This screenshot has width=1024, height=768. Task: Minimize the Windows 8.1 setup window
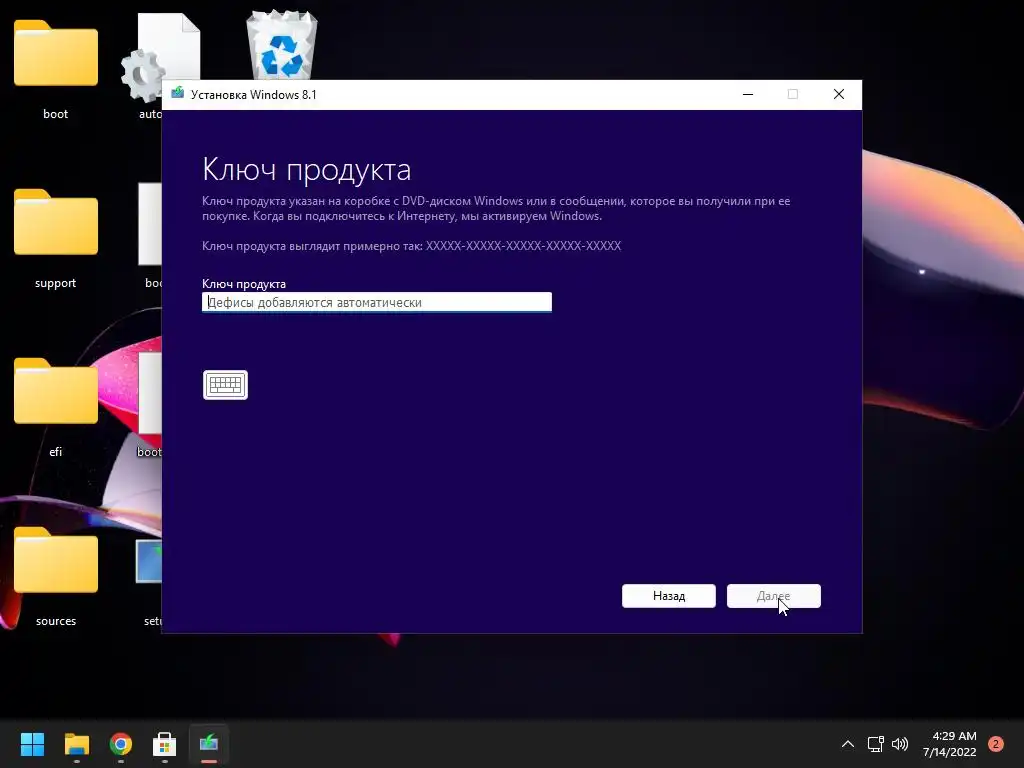(748, 94)
